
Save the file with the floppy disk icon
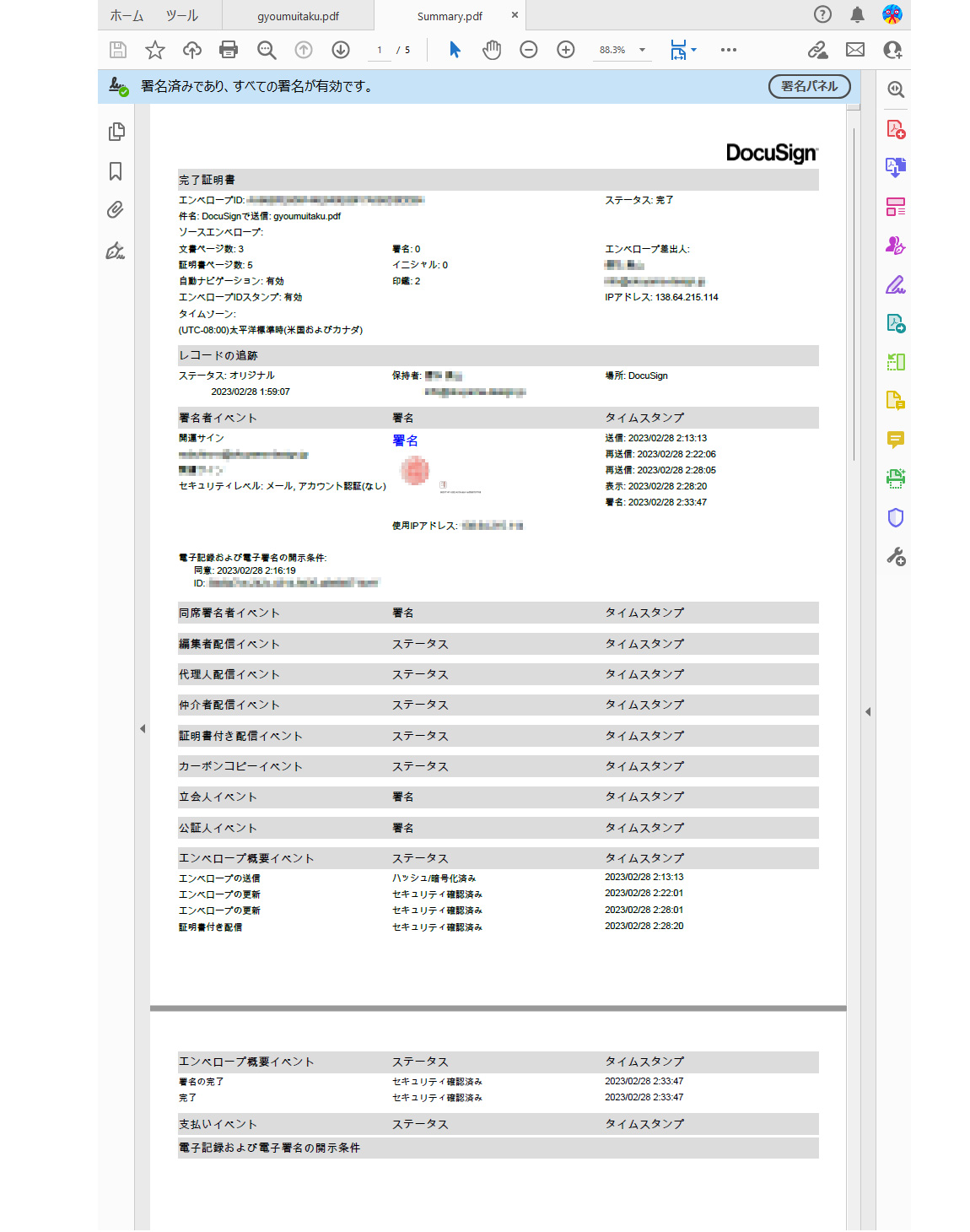[x=118, y=50]
